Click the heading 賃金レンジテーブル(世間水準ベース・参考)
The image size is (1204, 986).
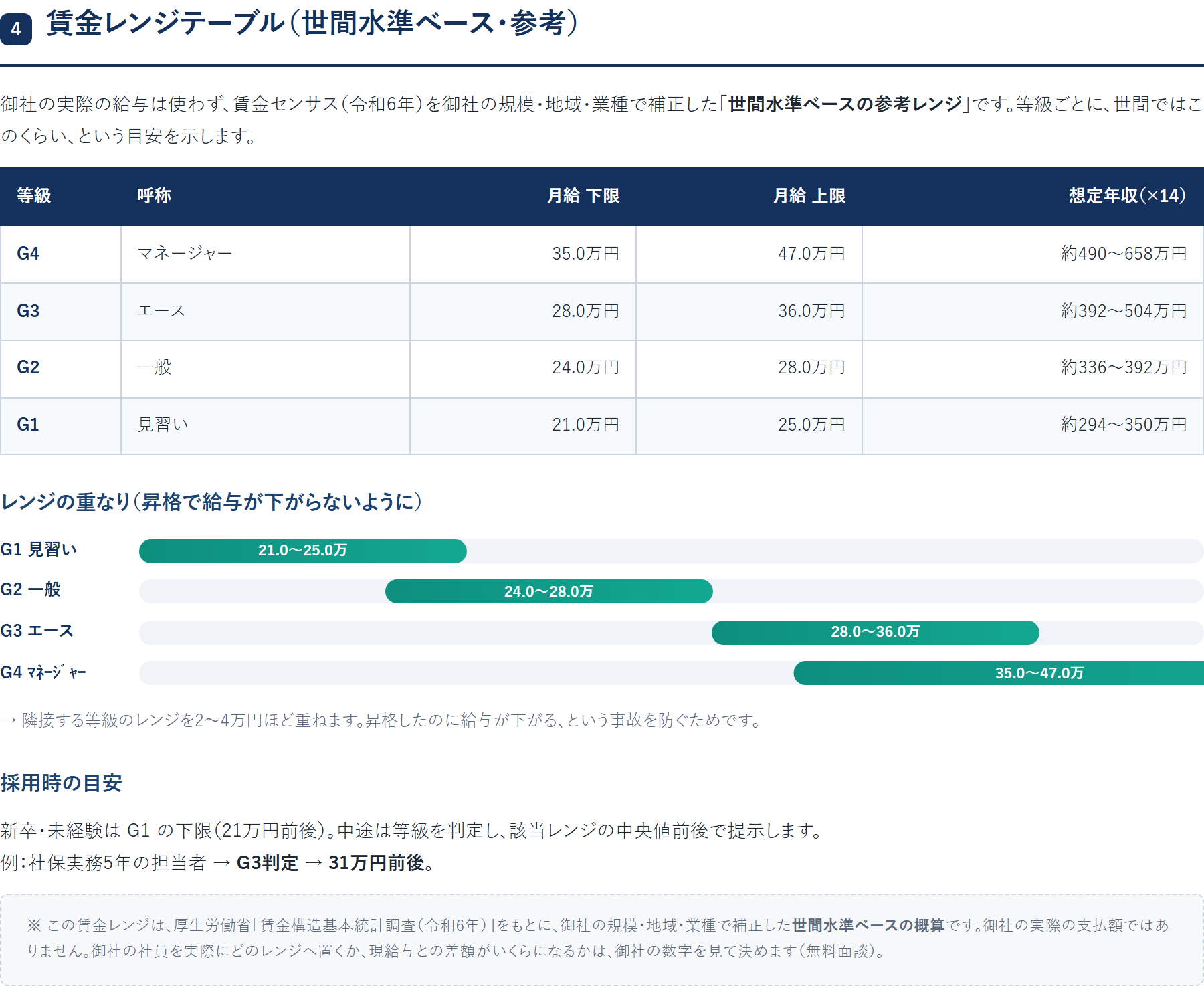(312, 23)
